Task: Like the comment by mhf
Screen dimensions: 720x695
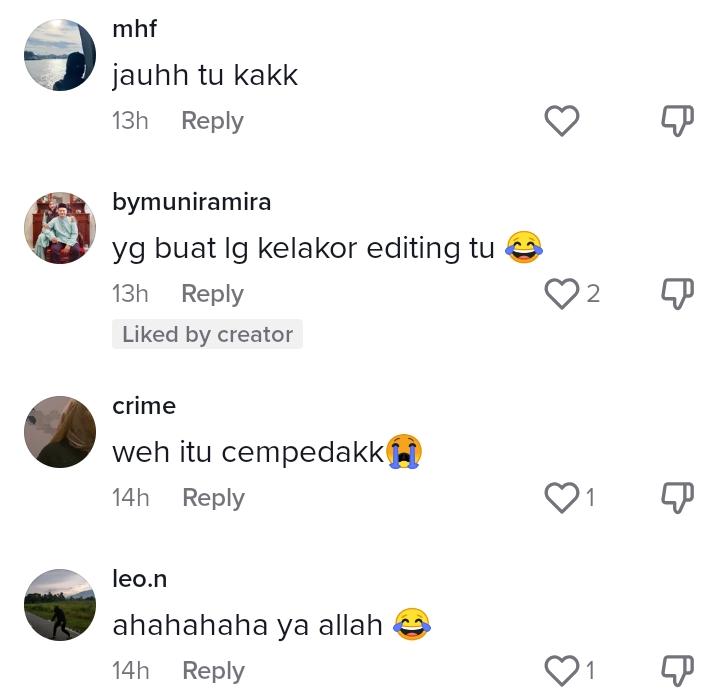Action: 561,121
